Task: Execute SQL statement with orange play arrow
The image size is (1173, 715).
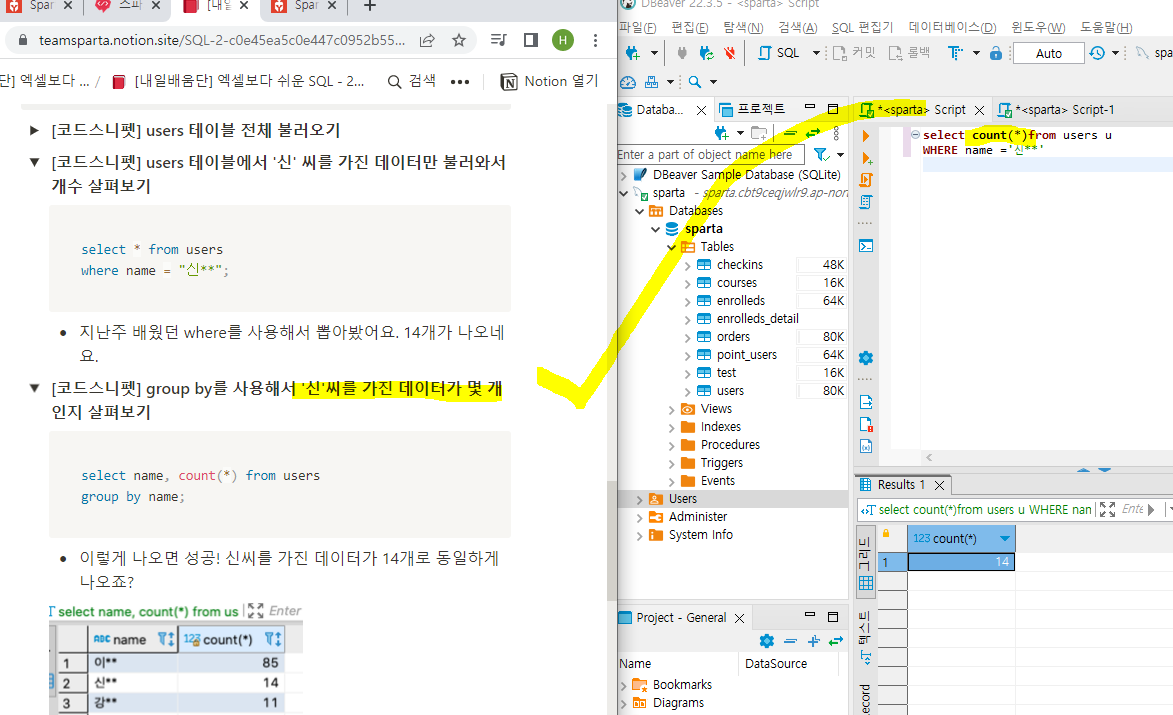Action: tap(866, 136)
